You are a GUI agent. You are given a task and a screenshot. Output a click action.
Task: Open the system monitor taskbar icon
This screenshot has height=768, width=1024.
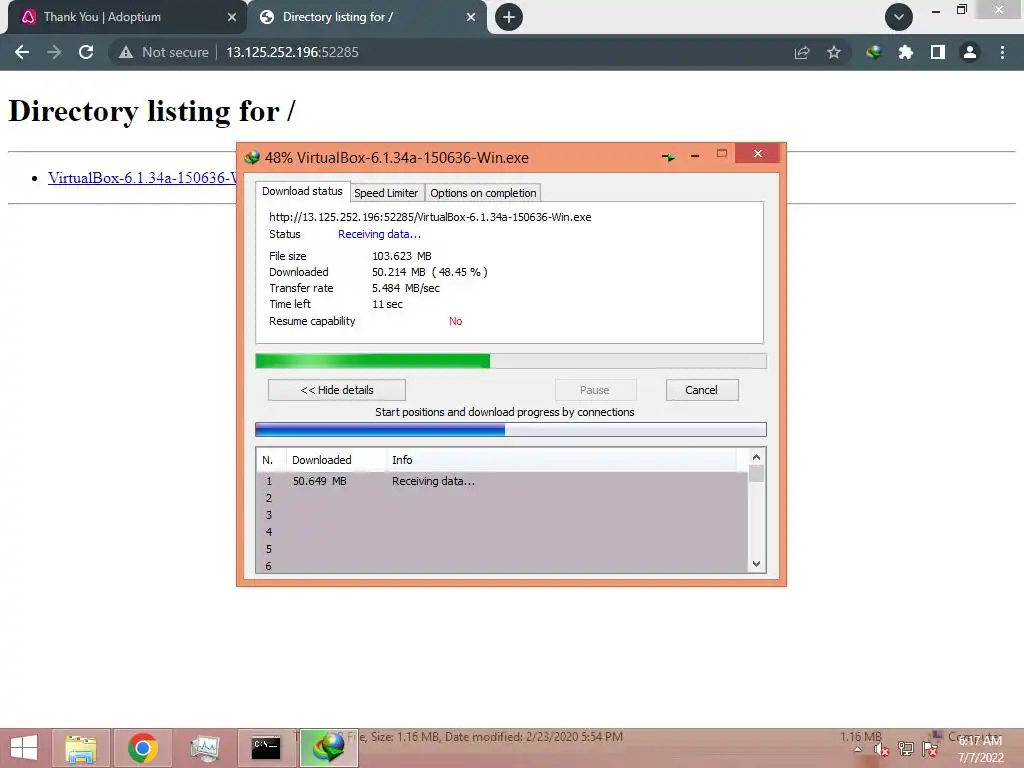(204, 748)
